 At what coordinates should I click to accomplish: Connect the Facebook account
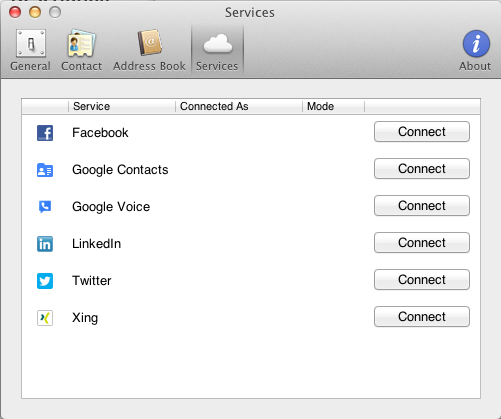pyautogui.click(x=422, y=132)
